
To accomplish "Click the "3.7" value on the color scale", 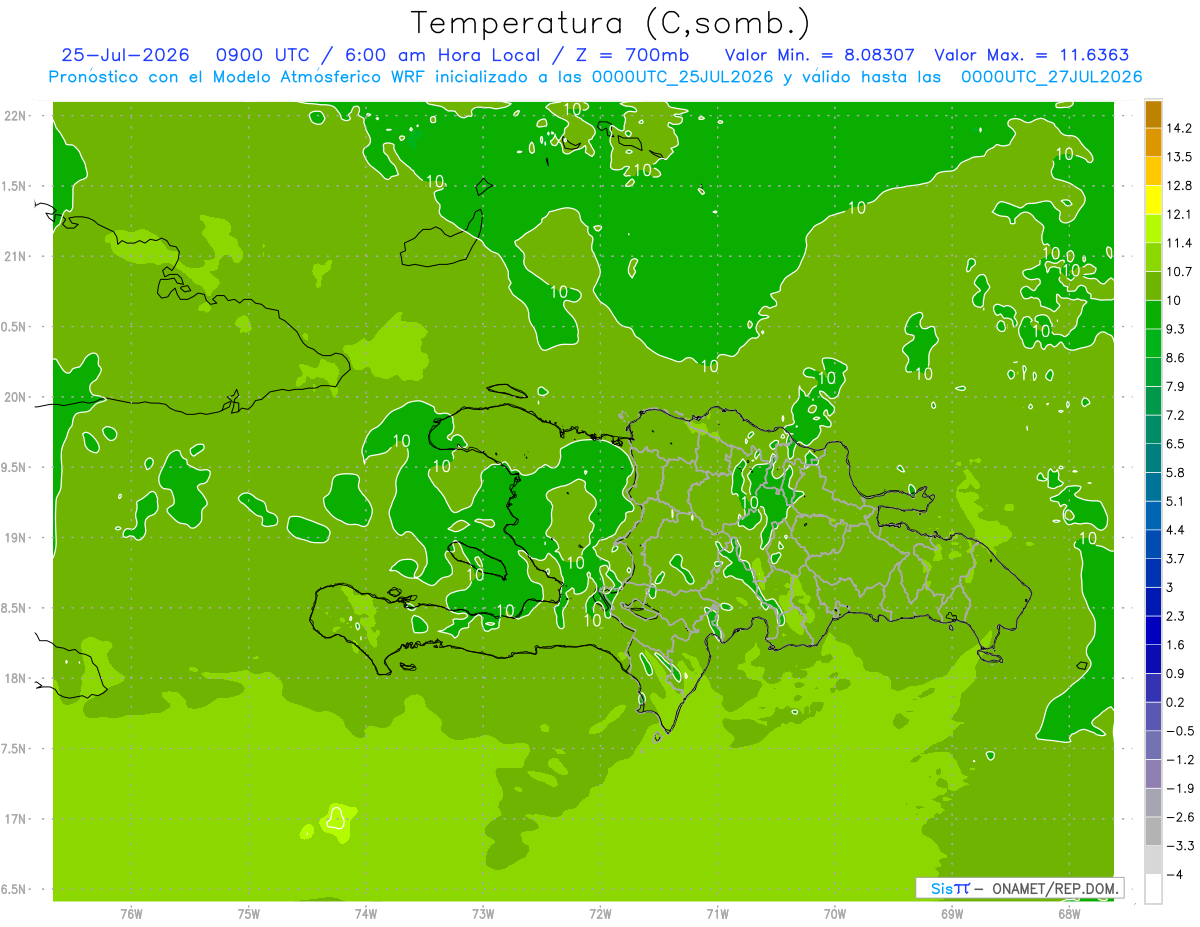I will 1176,558.
